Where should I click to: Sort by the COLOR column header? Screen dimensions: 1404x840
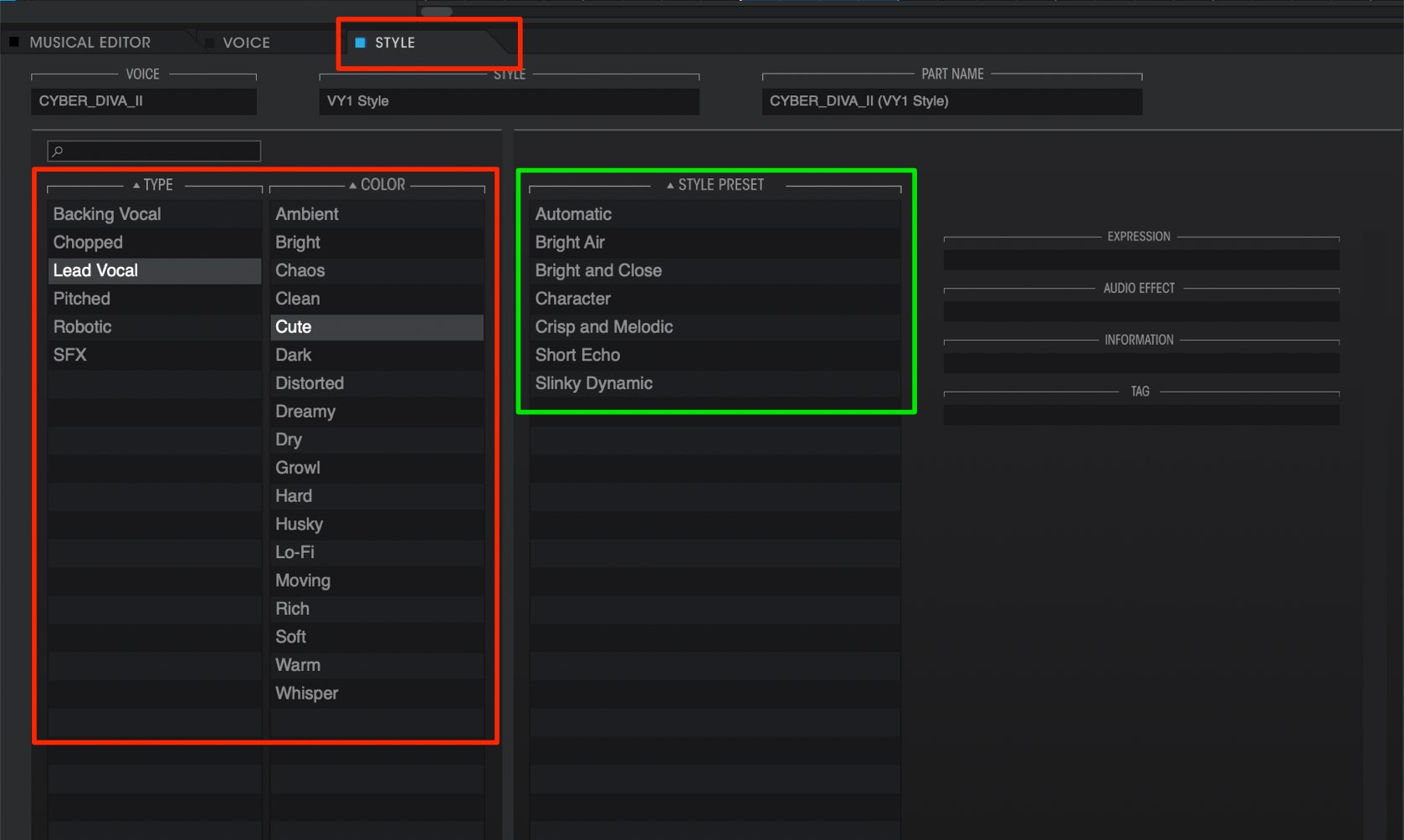pyautogui.click(x=377, y=184)
